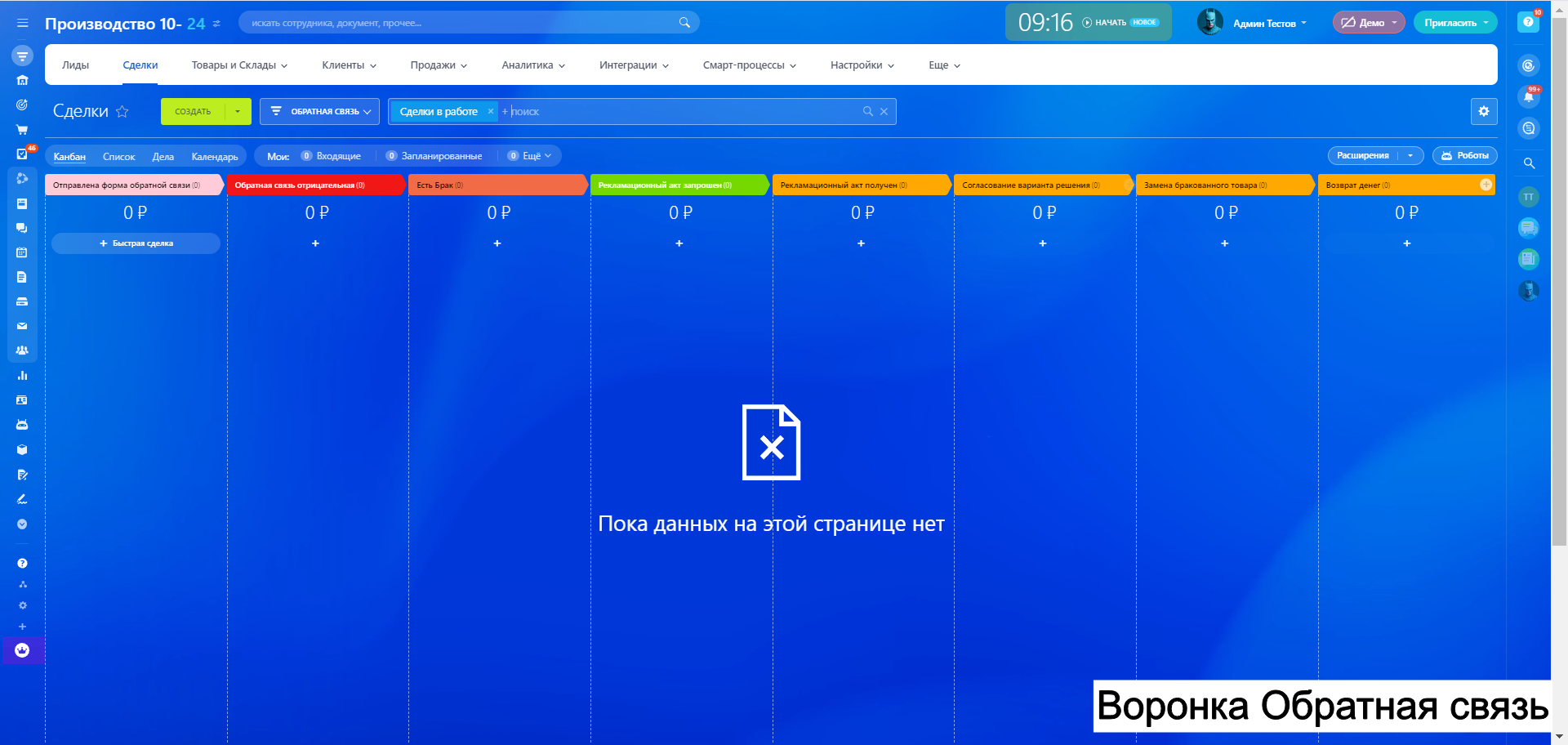The image size is (1568, 745).
Task: Open the mail envelope icon in left sidebar
Action: 22,326
